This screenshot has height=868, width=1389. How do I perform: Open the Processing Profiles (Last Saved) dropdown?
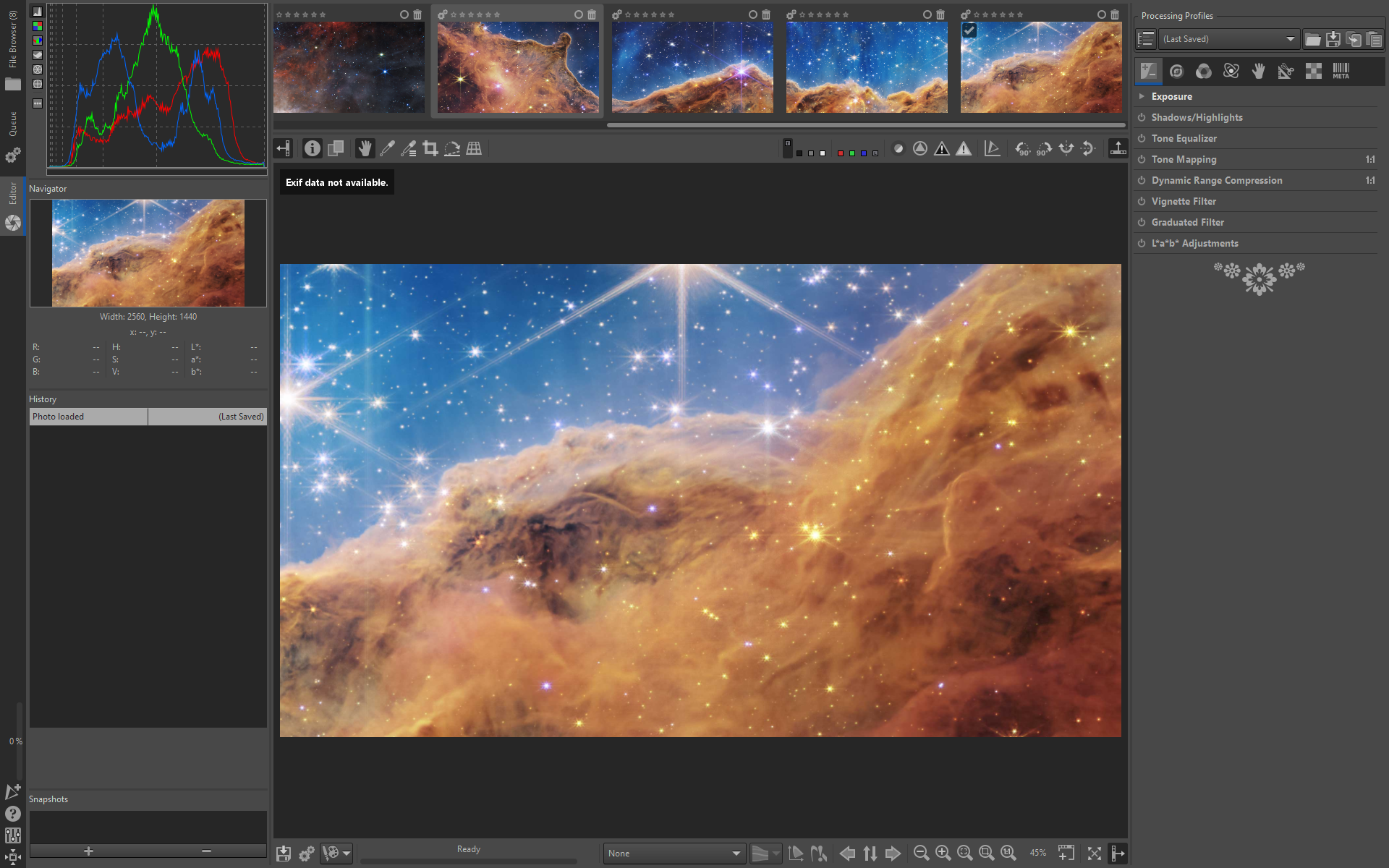(x=1228, y=39)
